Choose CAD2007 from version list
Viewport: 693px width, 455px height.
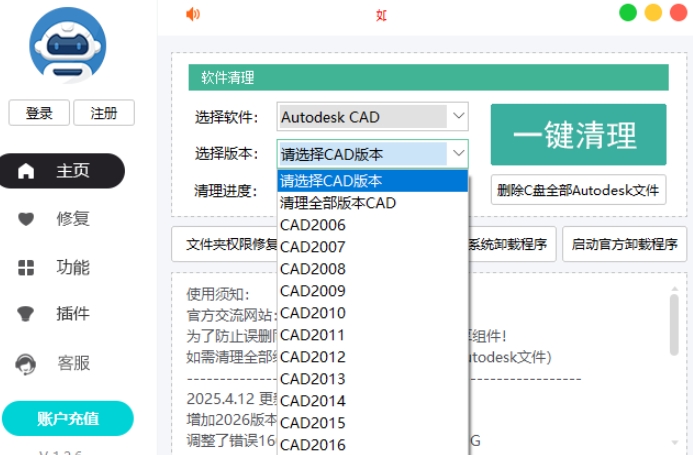[x=373, y=247]
